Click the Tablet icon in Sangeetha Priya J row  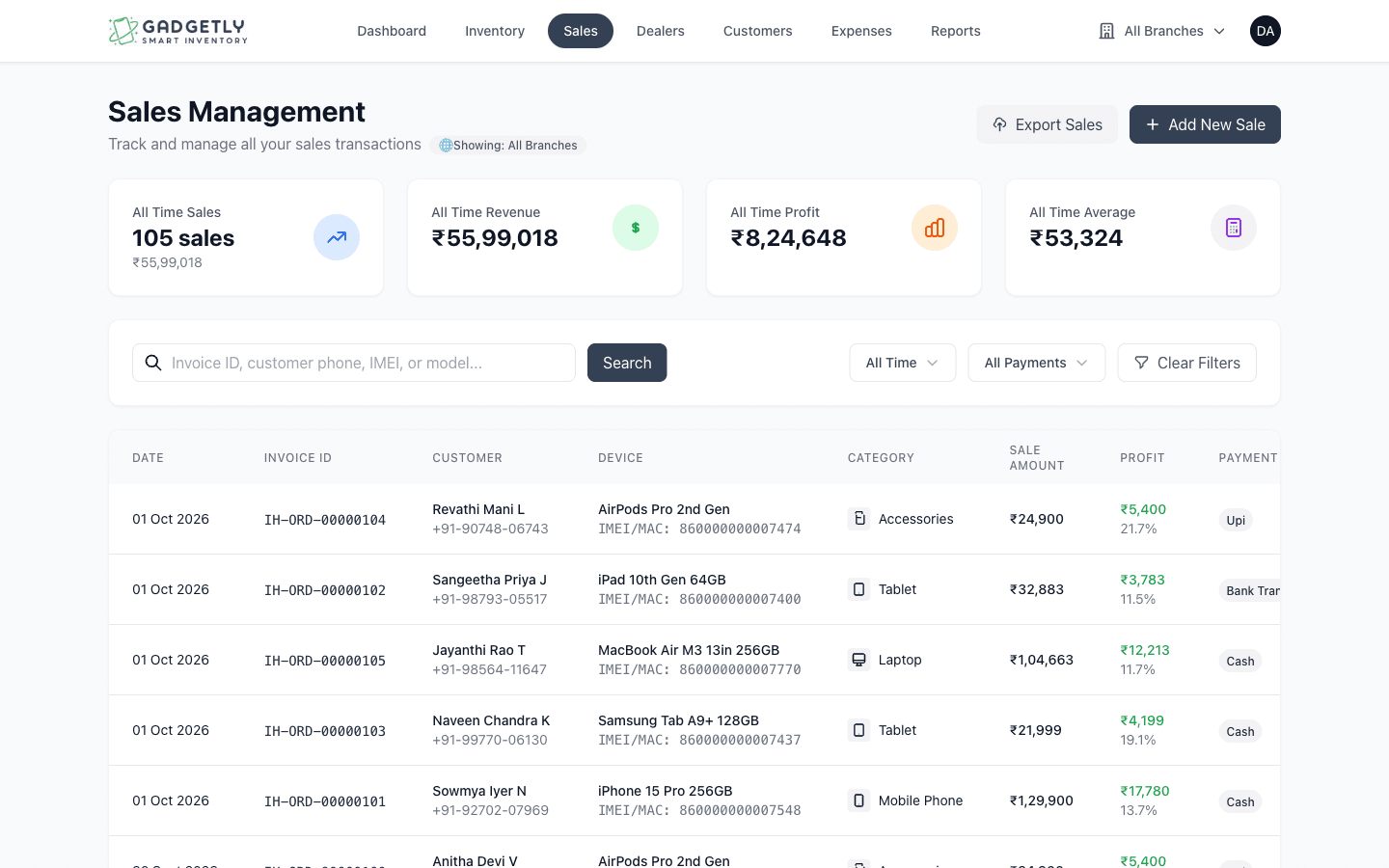point(858,589)
